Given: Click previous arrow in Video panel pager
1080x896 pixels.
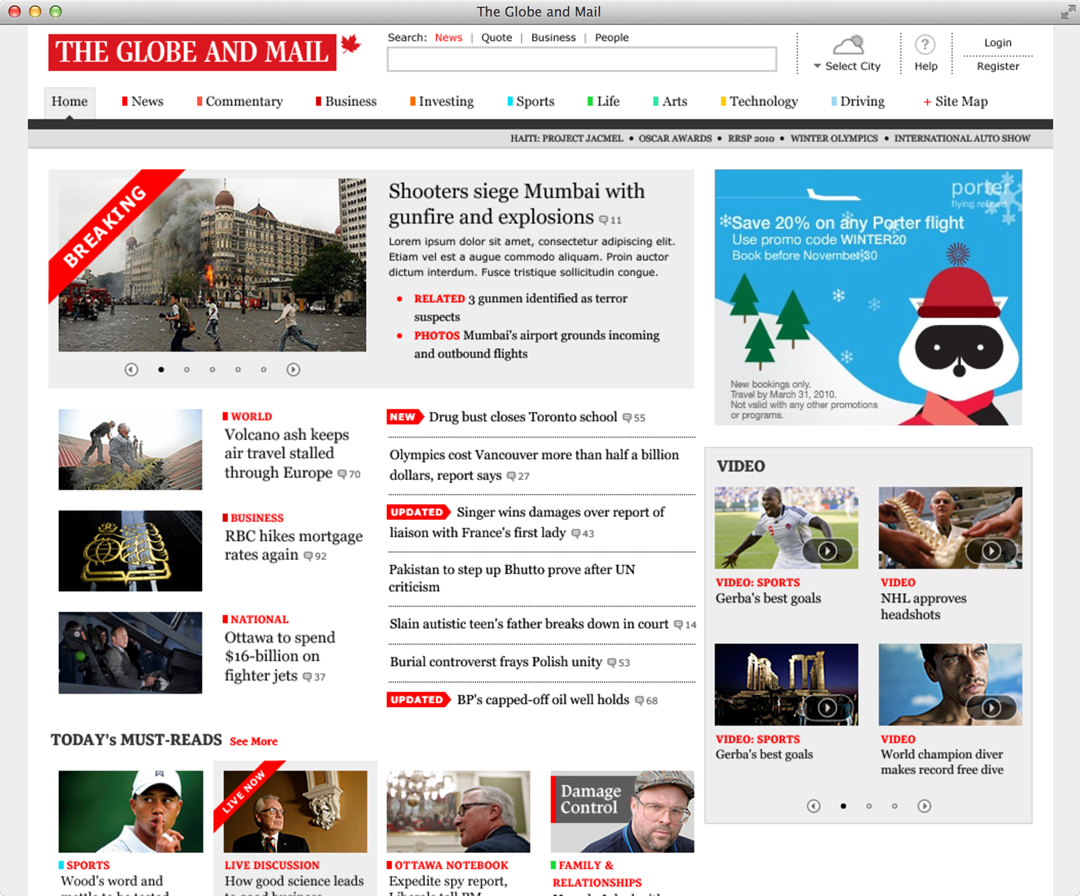Looking at the screenshot, I should (813, 806).
